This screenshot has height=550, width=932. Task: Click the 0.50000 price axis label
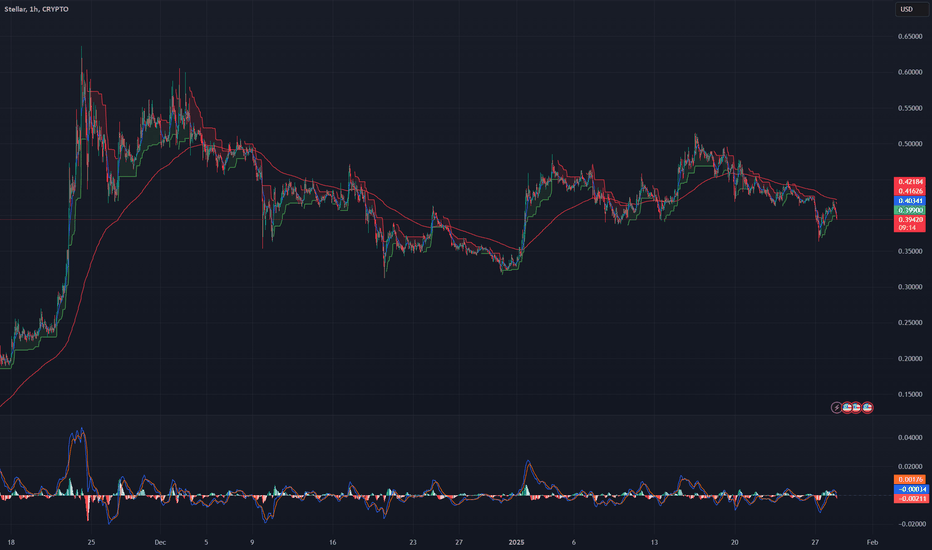click(910, 144)
